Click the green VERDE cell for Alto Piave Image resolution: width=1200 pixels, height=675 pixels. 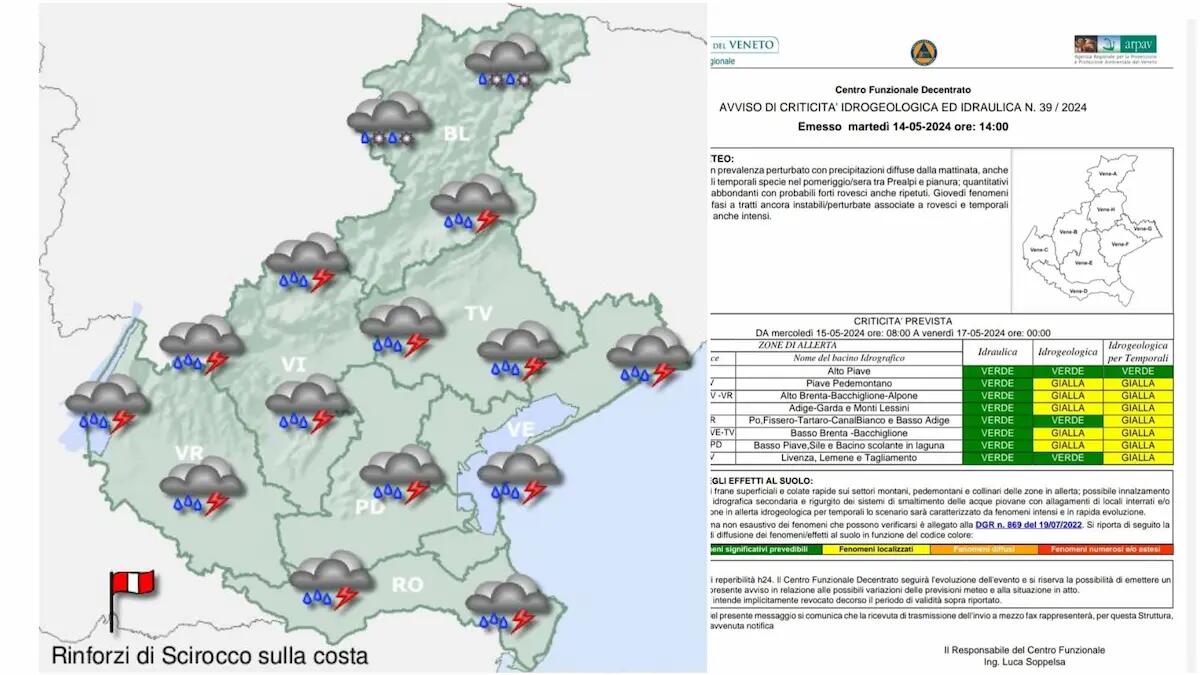pyautogui.click(x=995, y=370)
